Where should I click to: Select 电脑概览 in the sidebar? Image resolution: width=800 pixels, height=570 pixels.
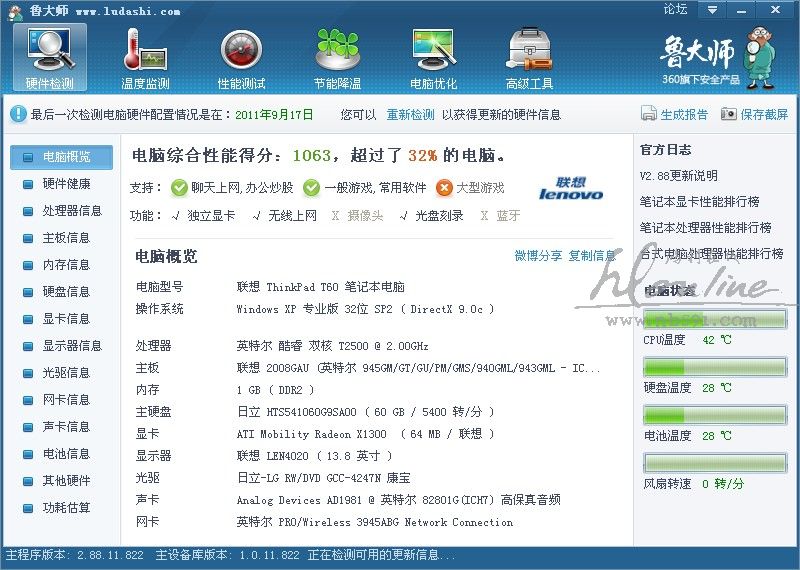61,157
